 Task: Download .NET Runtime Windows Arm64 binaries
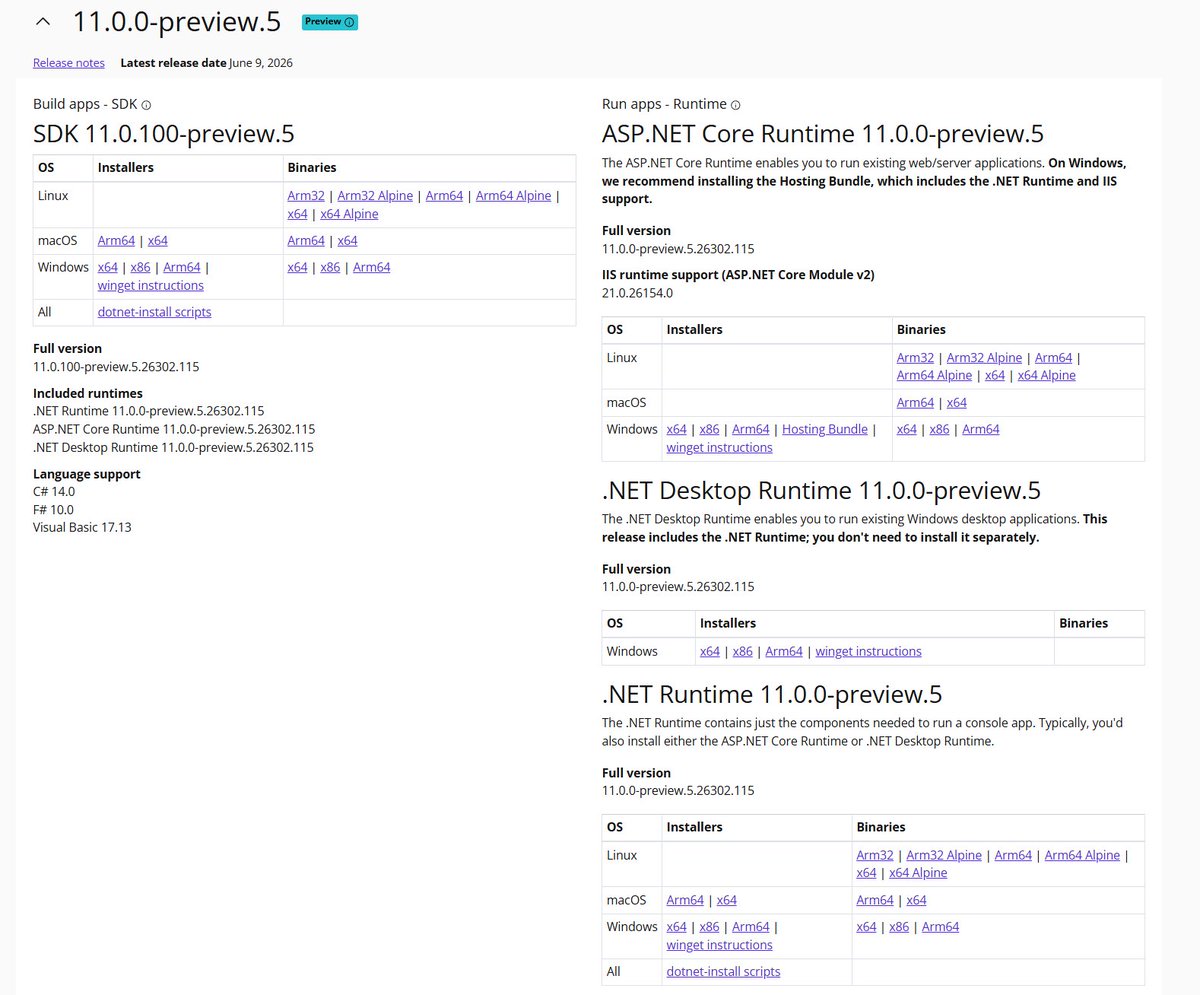pos(940,927)
